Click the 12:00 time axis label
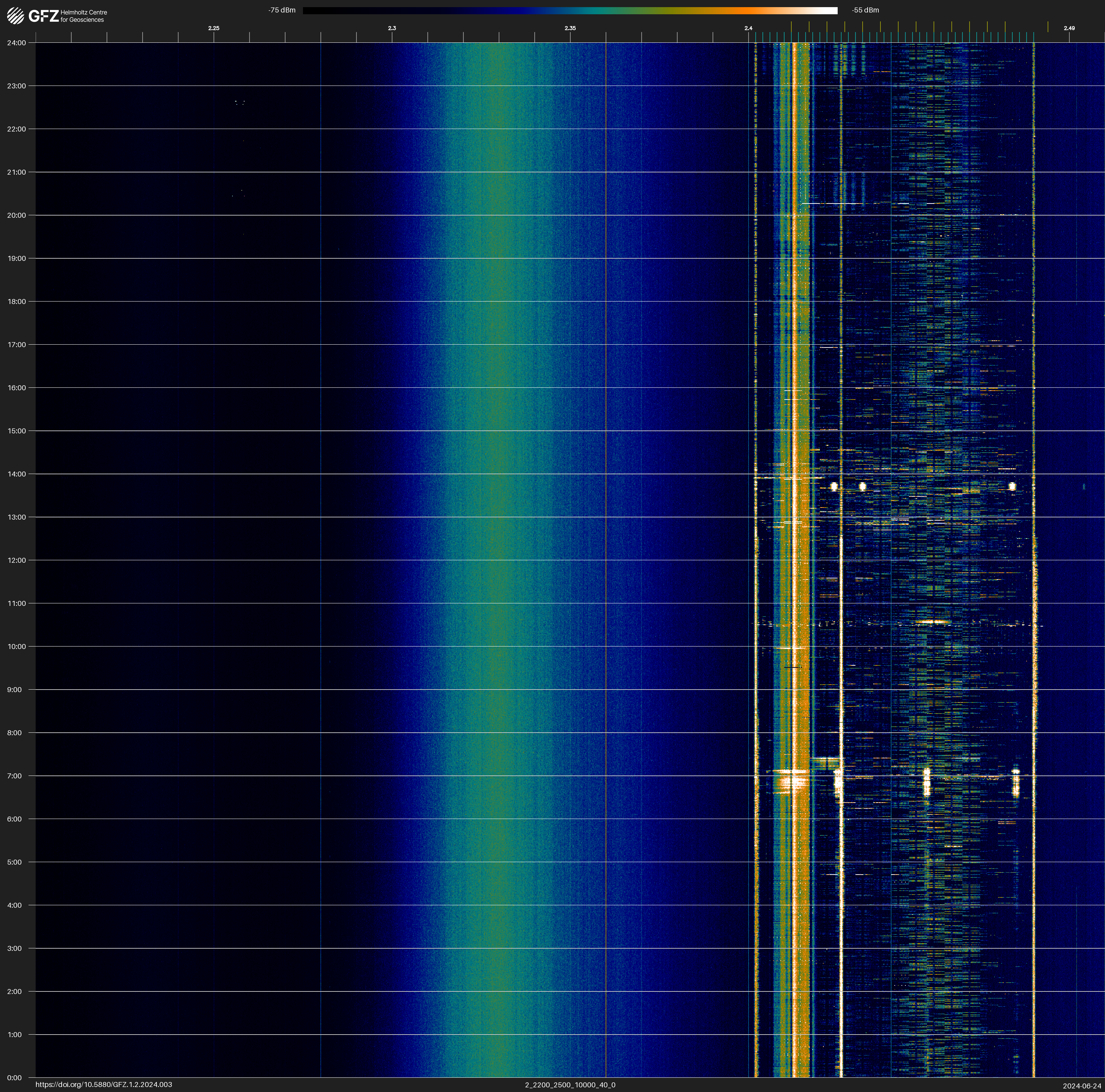Viewport: 1105px width, 1092px height. (x=16, y=560)
